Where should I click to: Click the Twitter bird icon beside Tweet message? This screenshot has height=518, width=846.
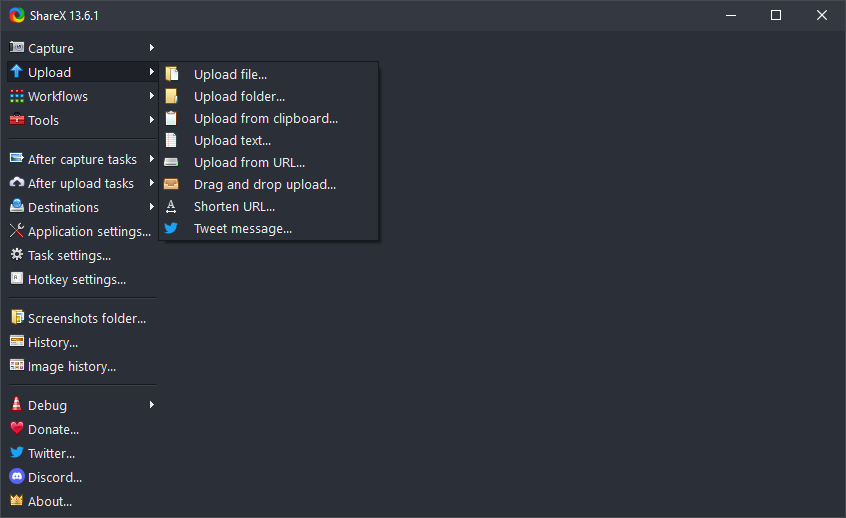171,228
